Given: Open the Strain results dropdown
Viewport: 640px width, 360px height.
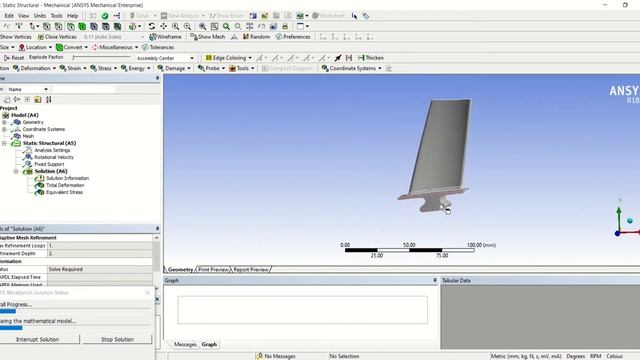Looking at the screenshot, I should (x=73, y=68).
